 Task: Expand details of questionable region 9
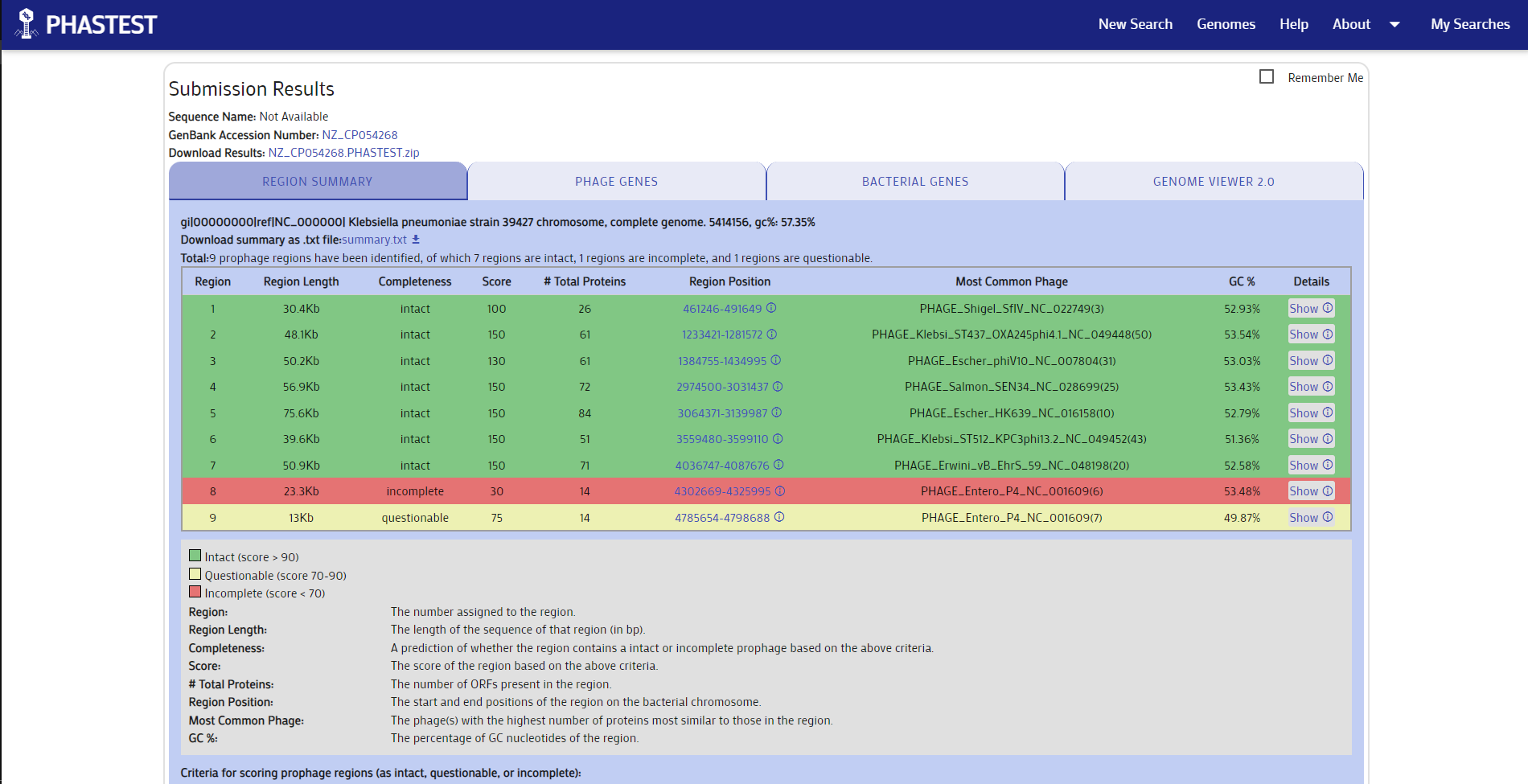[1310, 518]
